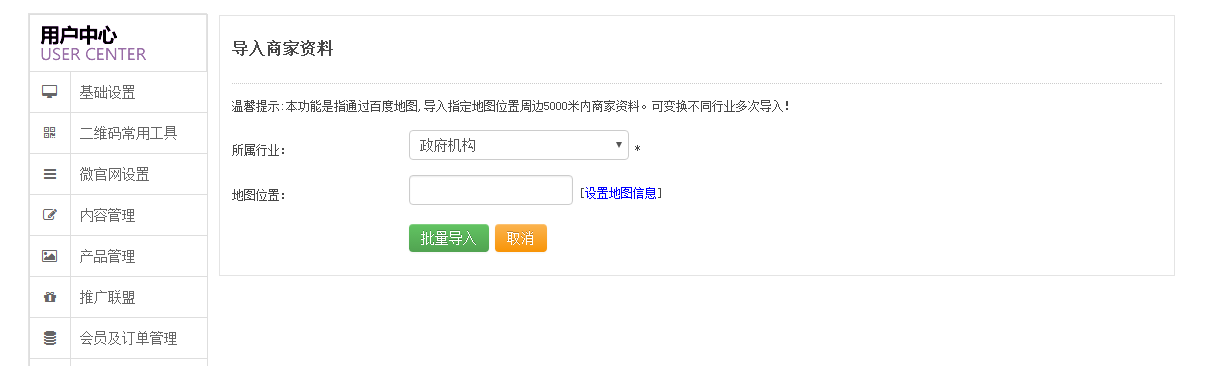The image size is (1208, 366).
Task: Click the gift icon beside 推广联盟
Action: point(50,297)
